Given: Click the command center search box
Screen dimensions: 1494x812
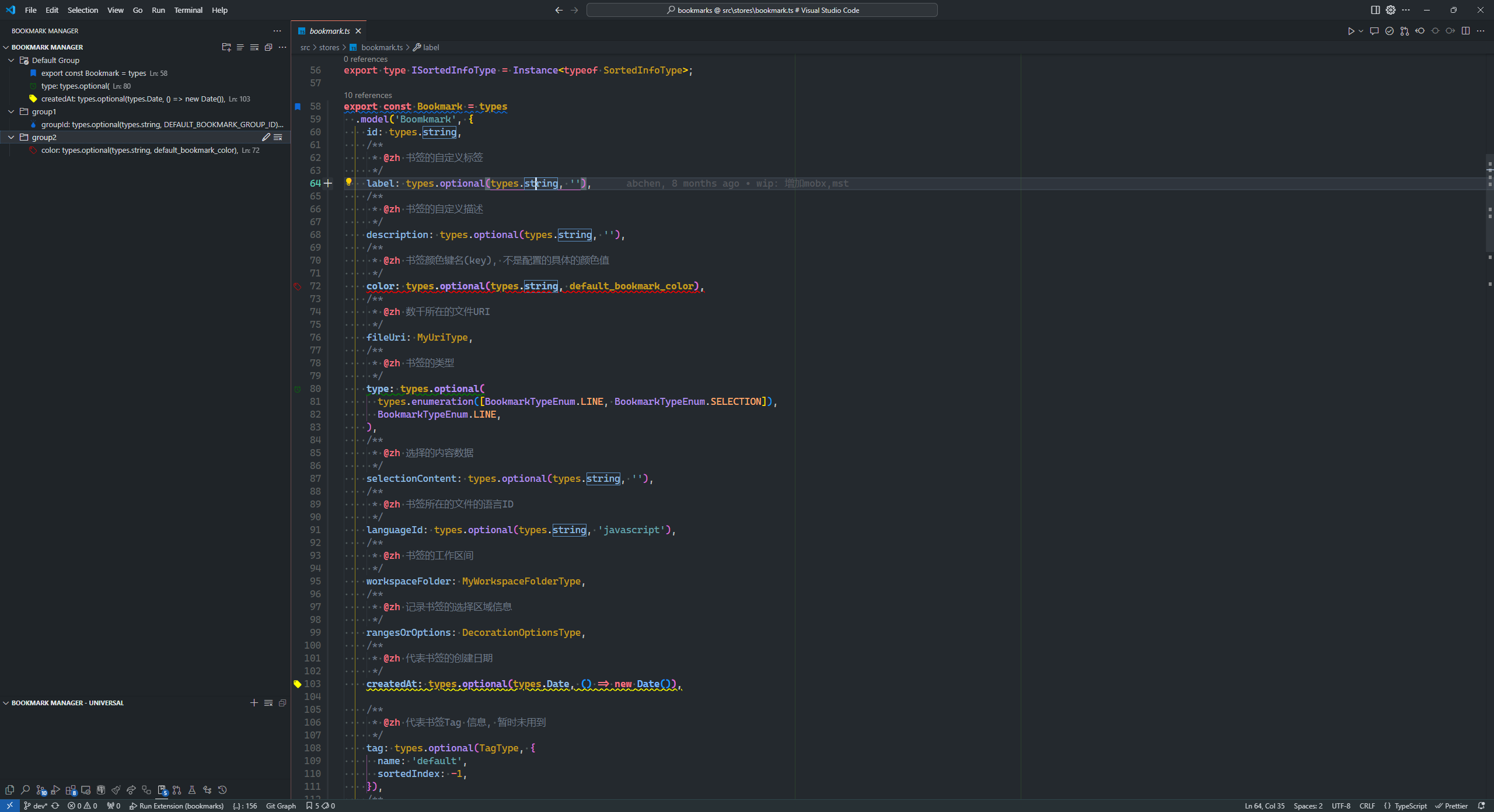Looking at the screenshot, I should click(762, 10).
